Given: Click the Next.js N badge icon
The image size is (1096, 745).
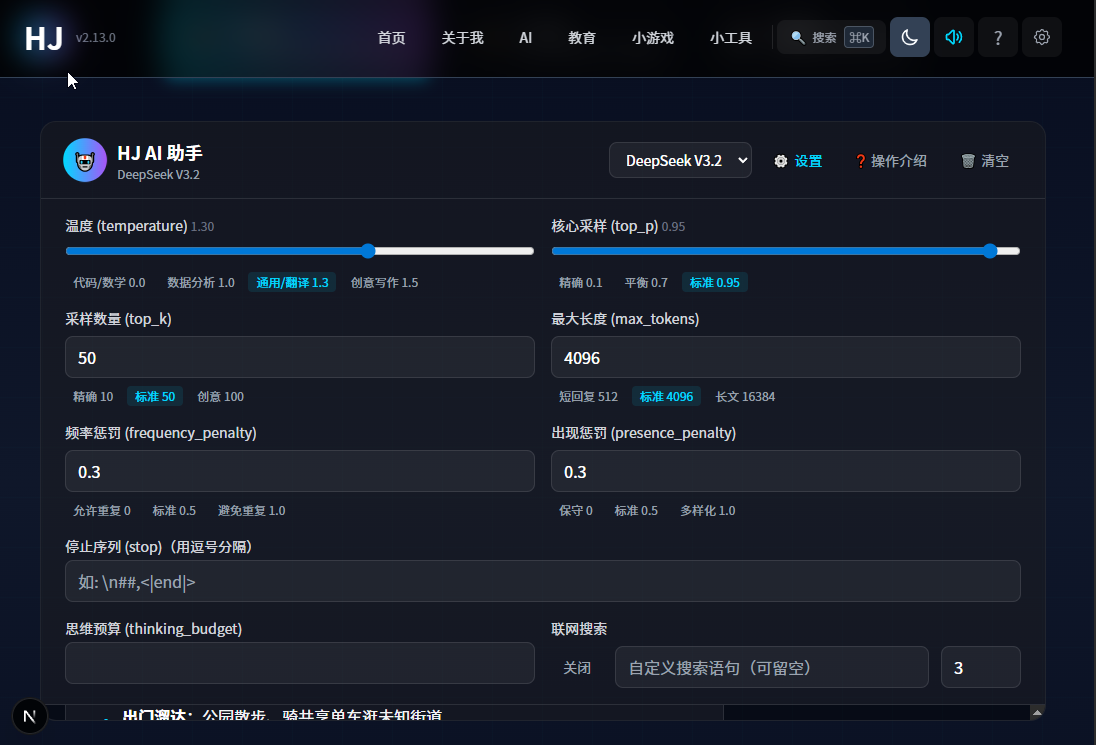Looking at the screenshot, I should pyautogui.click(x=29, y=716).
